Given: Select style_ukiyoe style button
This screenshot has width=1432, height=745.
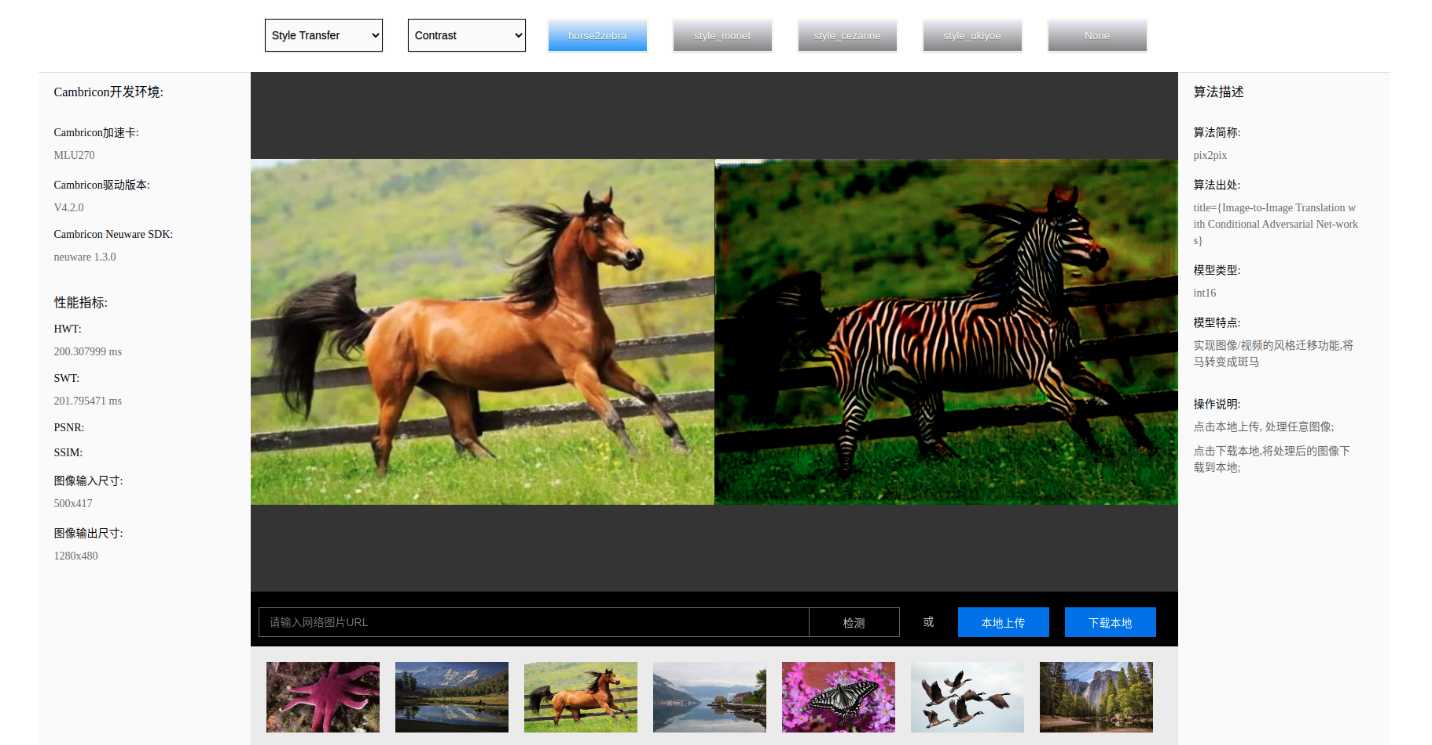Looking at the screenshot, I should pos(972,35).
